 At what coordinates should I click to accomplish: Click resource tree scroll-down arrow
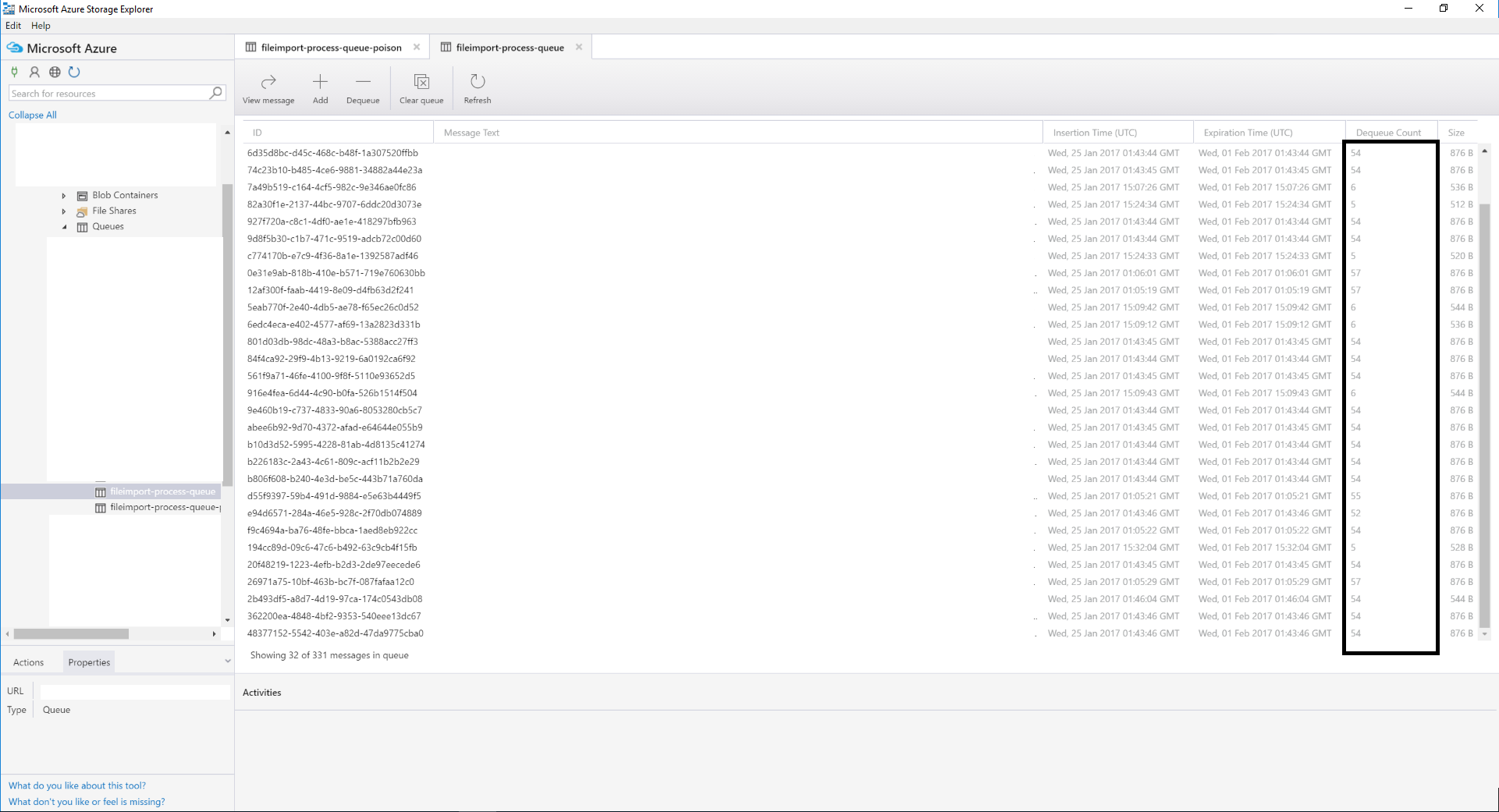tap(227, 620)
